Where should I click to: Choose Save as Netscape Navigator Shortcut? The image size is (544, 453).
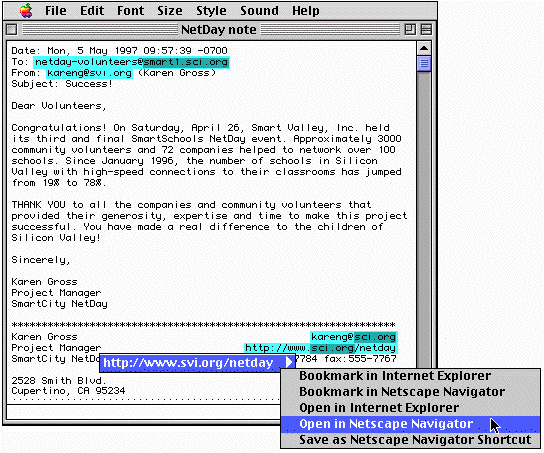pyautogui.click(x=410, y=440)
